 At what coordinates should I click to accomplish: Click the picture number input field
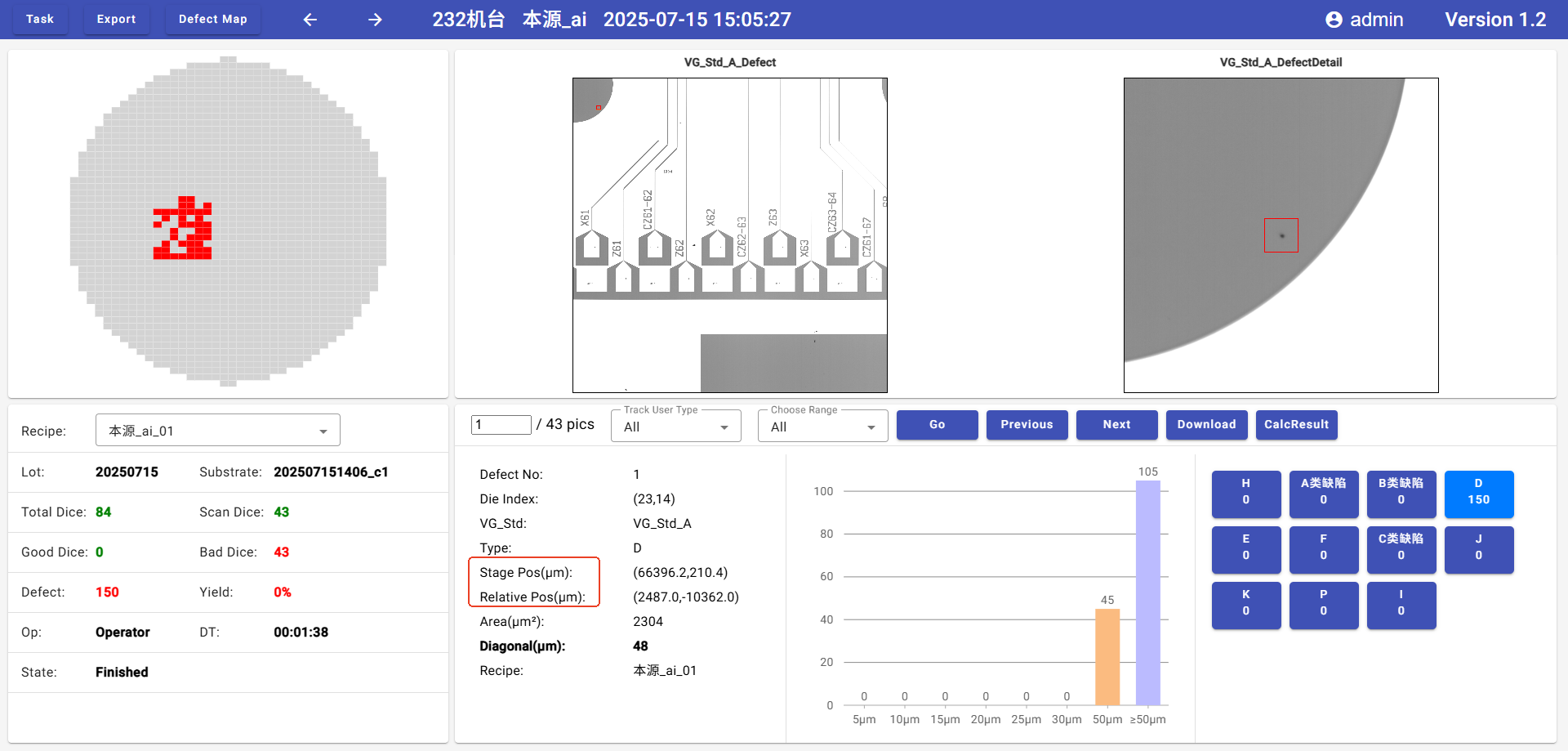click(501, 425)
